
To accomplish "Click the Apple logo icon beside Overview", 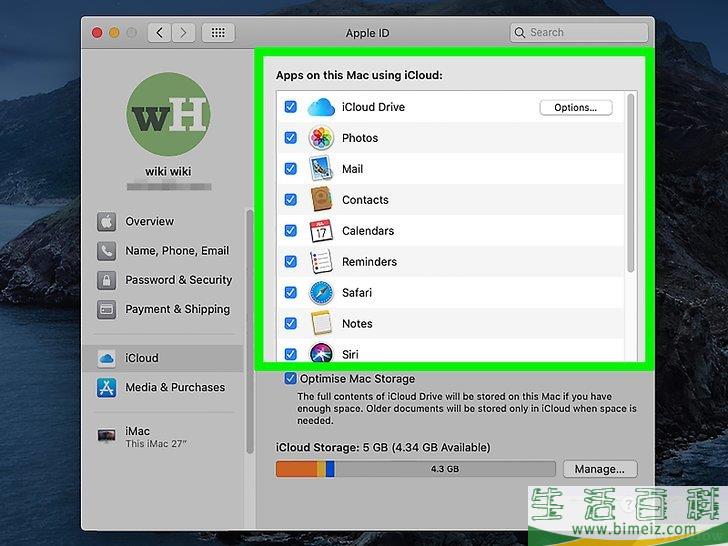I will coord(106,221).
